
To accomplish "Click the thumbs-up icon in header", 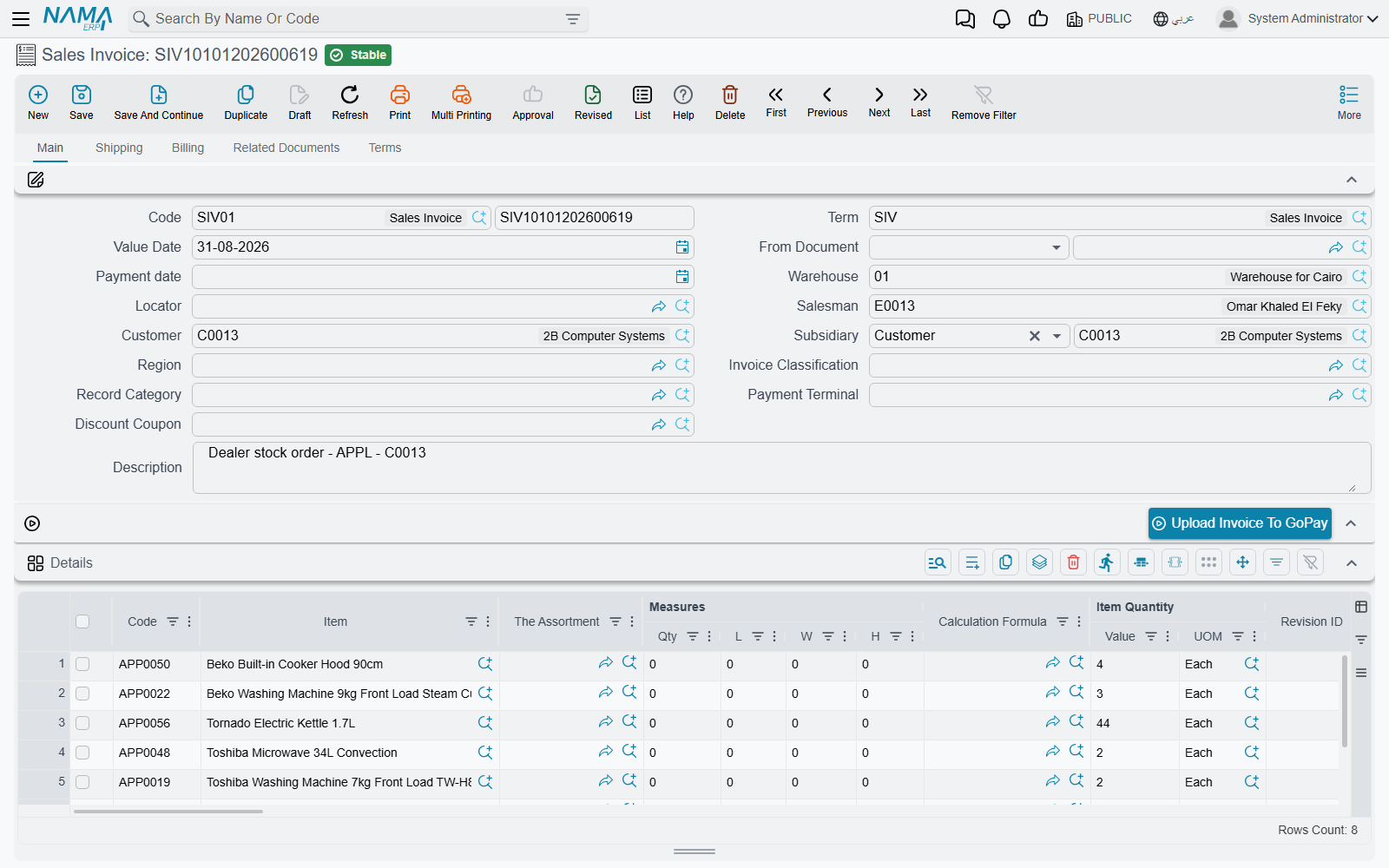I will point(1038,19).
